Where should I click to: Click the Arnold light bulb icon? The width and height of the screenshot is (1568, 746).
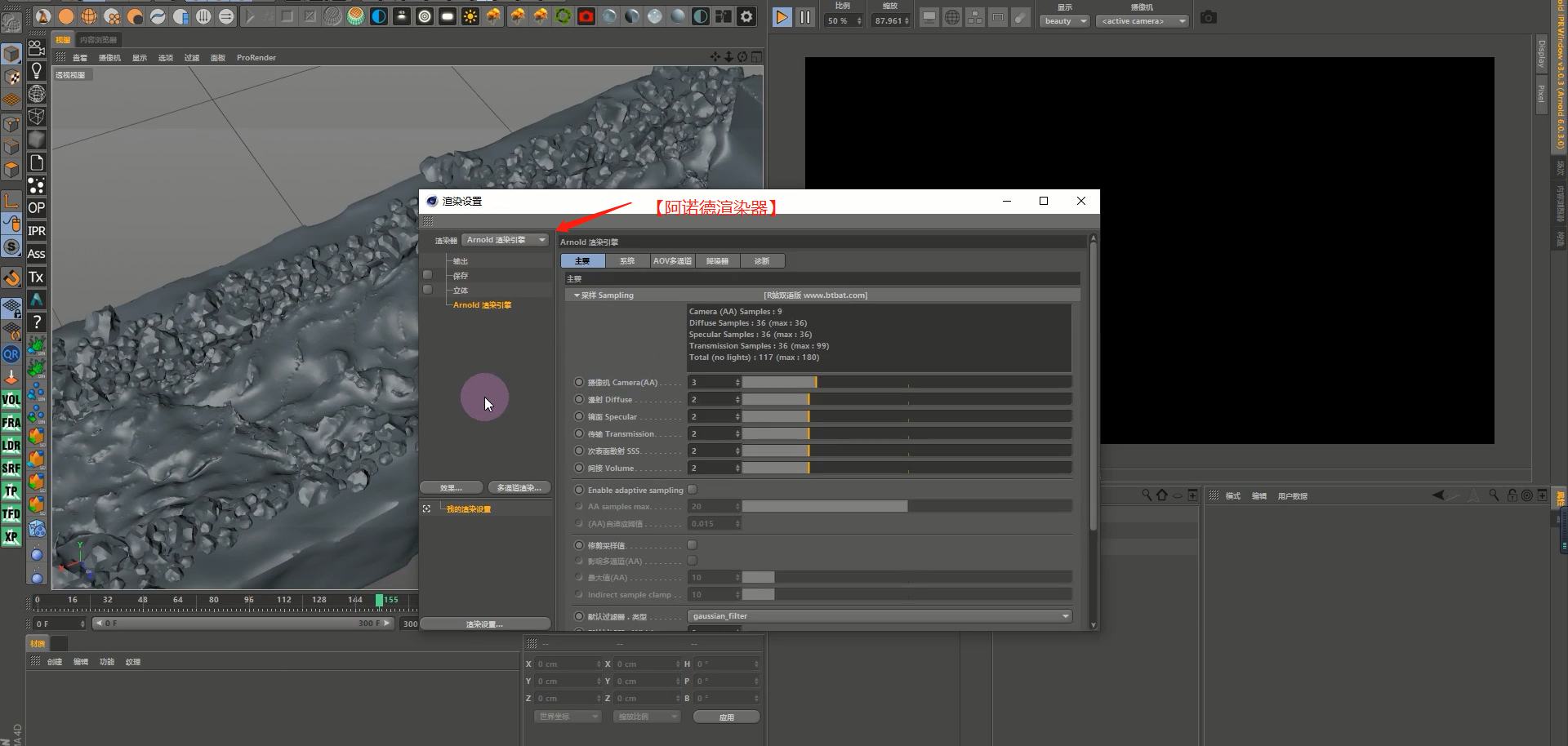coord(36,71)
